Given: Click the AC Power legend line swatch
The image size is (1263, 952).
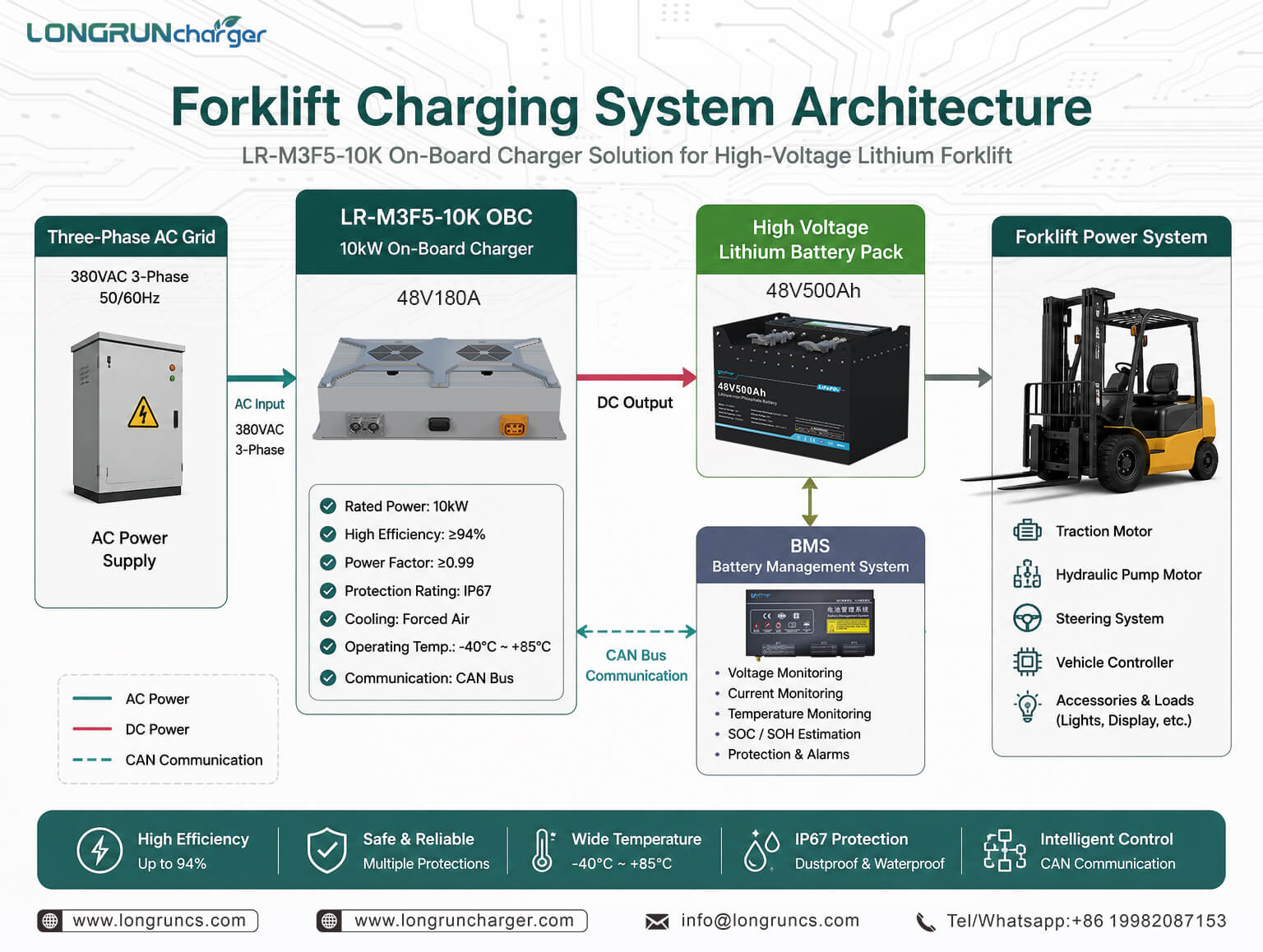Looking at the screenshot, I should pyautogui.click(x=92, y=699).
